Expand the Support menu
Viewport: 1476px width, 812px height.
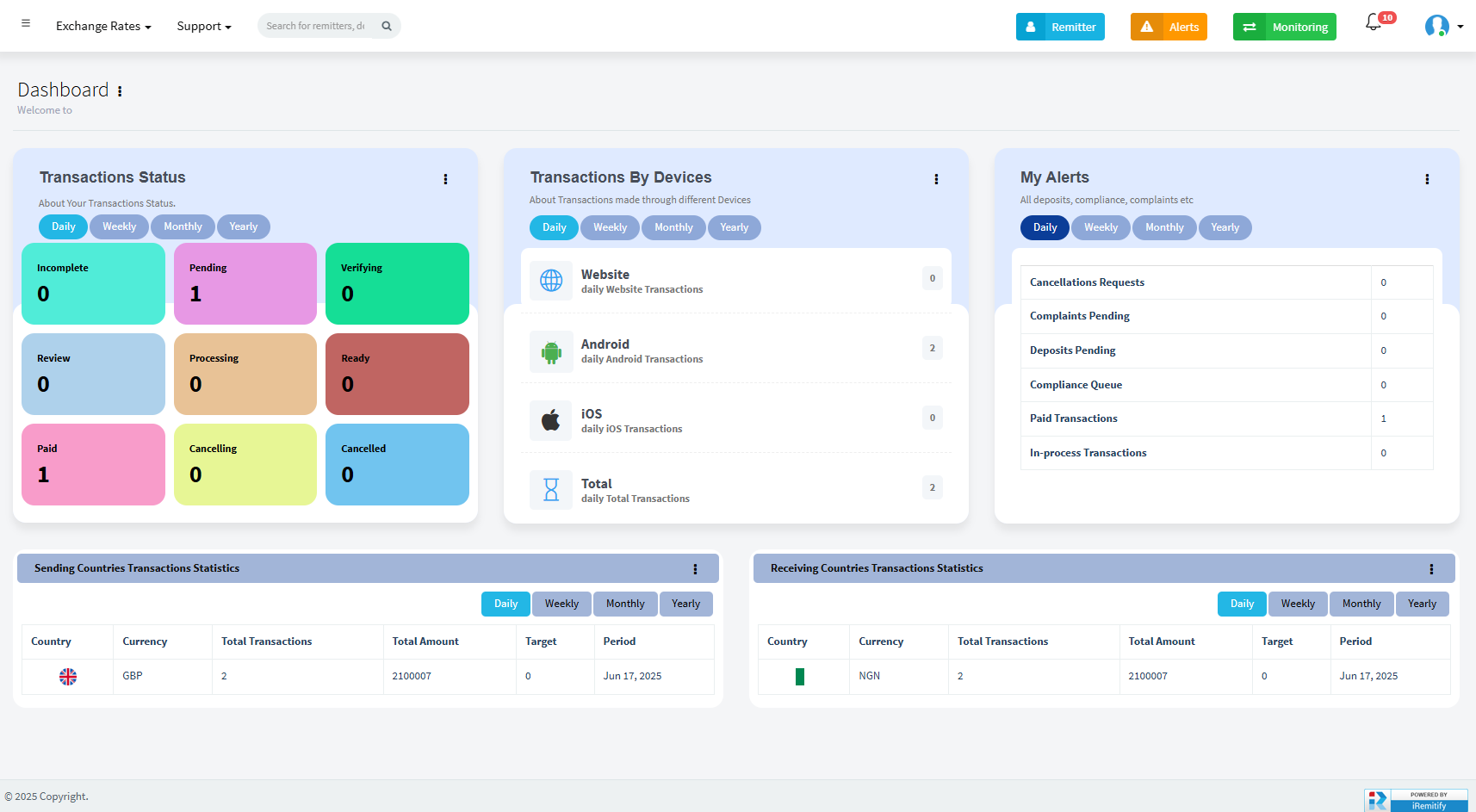(x=203, y=26)
